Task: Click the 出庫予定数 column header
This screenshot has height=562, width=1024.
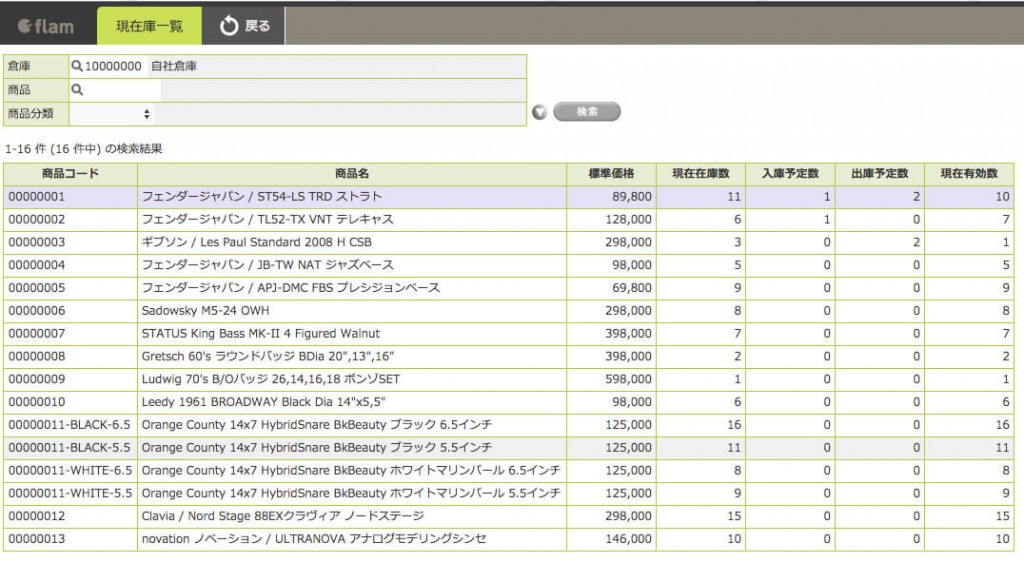Action: 880,174
